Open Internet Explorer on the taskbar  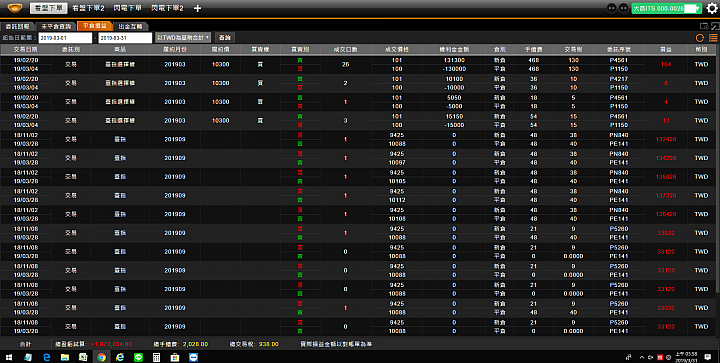click(120, 357)
